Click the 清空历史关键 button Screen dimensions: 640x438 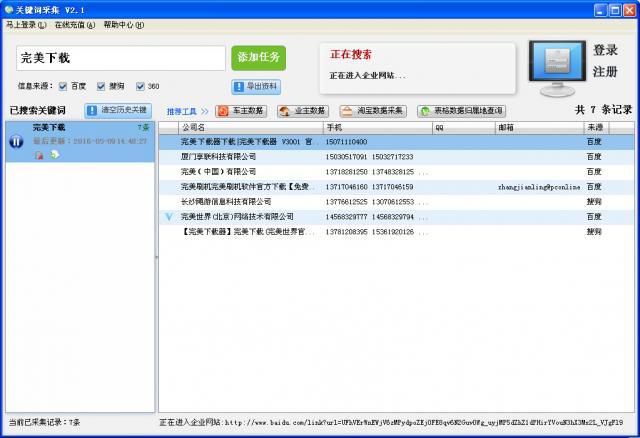coord(118,110)
